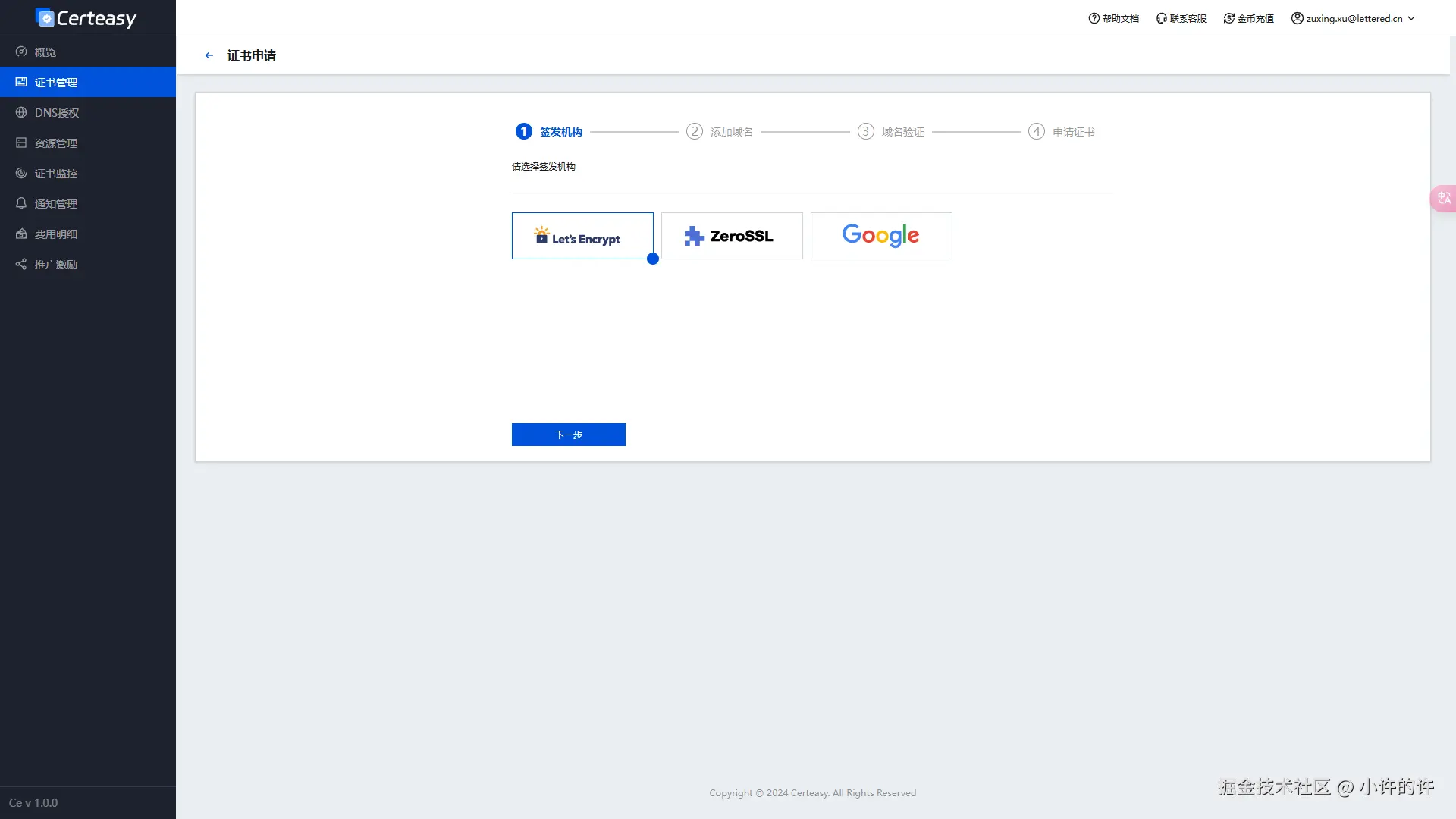Click the 费用明细 billing icon
The image size is (1456, 819).
[20, 234]
